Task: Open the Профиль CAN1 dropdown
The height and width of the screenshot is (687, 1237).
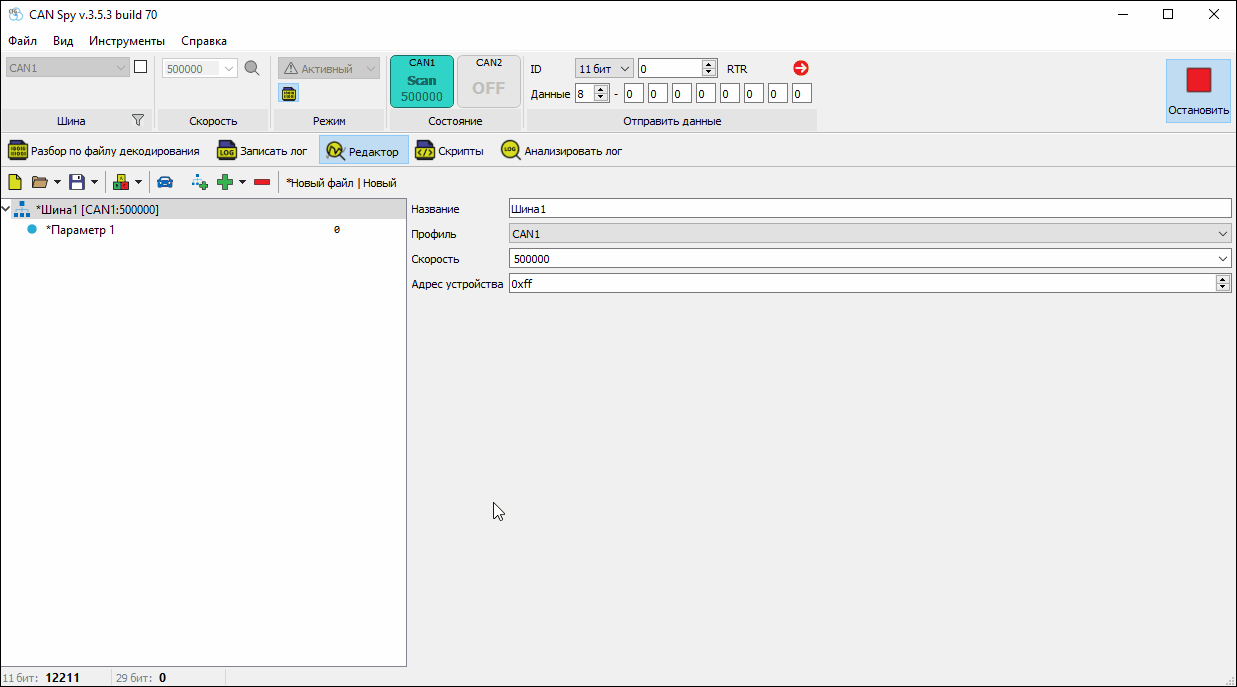Action: point(869,234)
